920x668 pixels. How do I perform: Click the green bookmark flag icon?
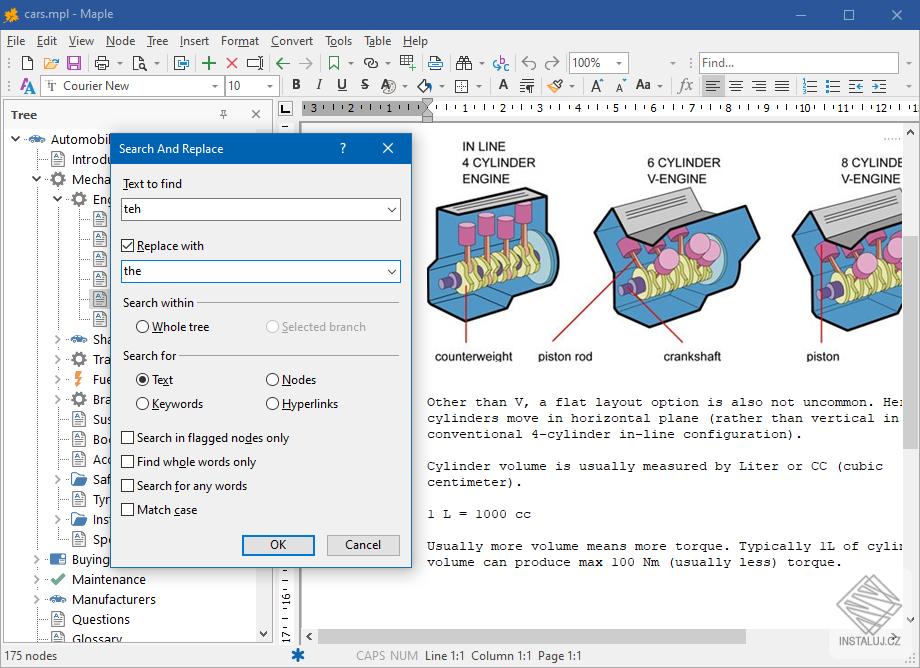[334, 63]
